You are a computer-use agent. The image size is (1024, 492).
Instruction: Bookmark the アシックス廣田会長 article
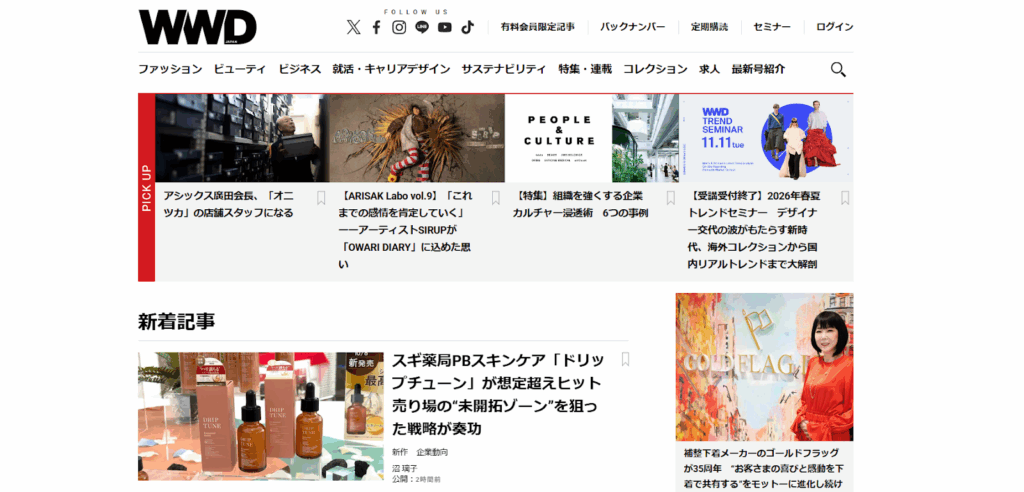[321, 198]
